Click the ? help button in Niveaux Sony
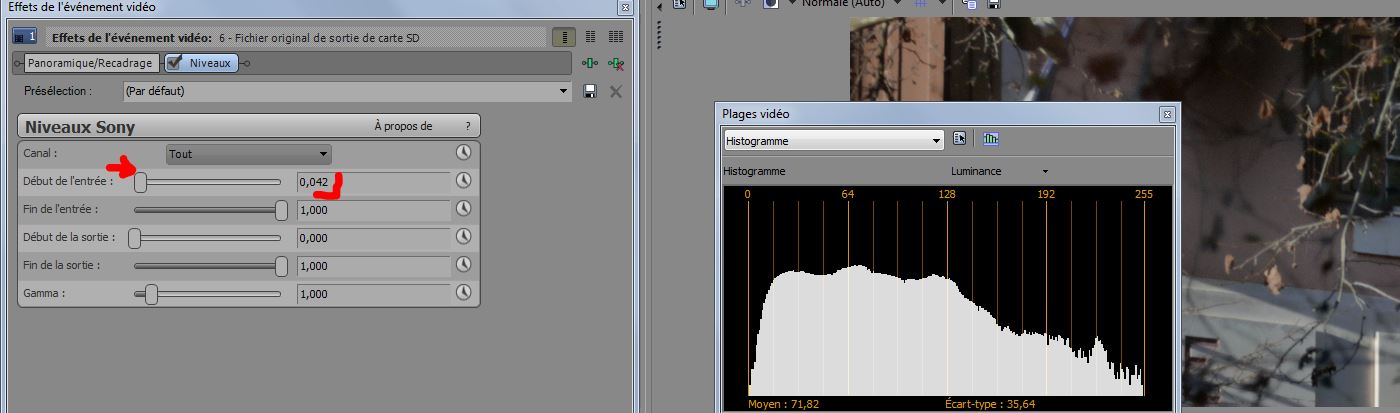 pos(467,126)
